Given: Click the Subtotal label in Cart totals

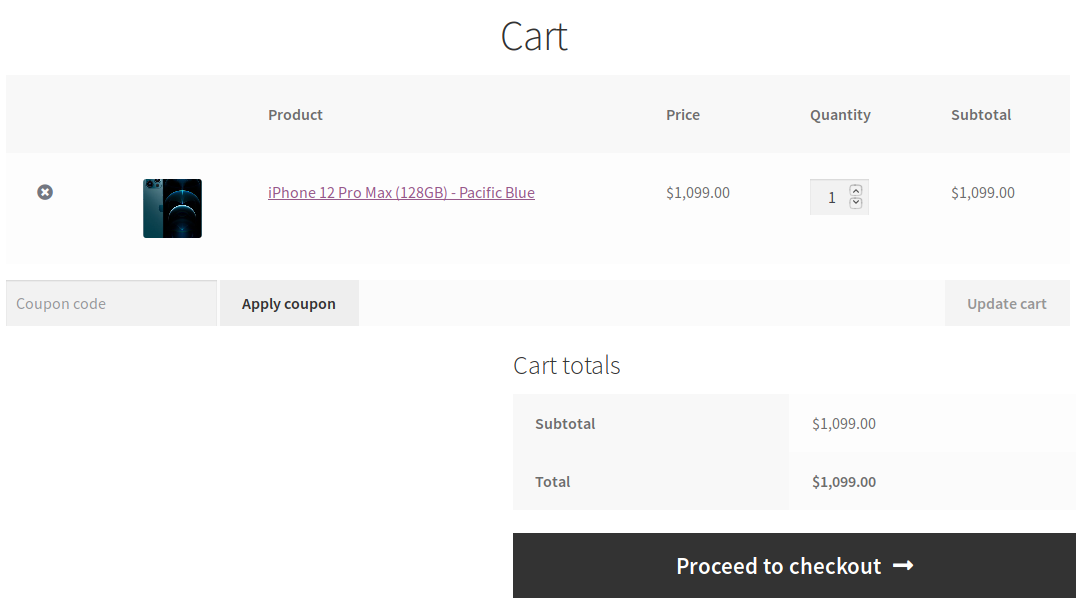Looking at the screenshot, I should [x=565, y=424].
